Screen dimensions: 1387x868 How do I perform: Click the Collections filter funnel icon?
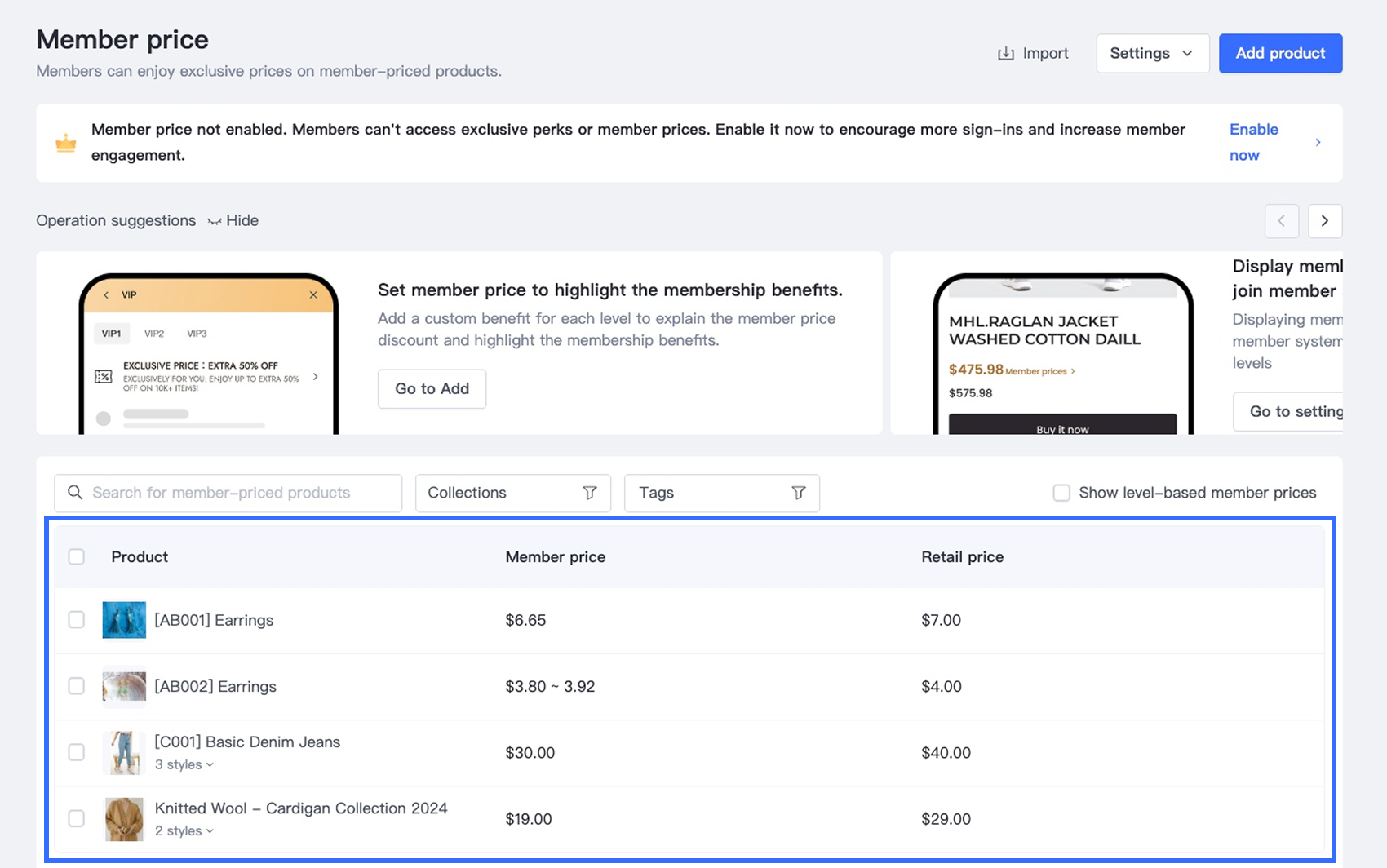(590, 493)
